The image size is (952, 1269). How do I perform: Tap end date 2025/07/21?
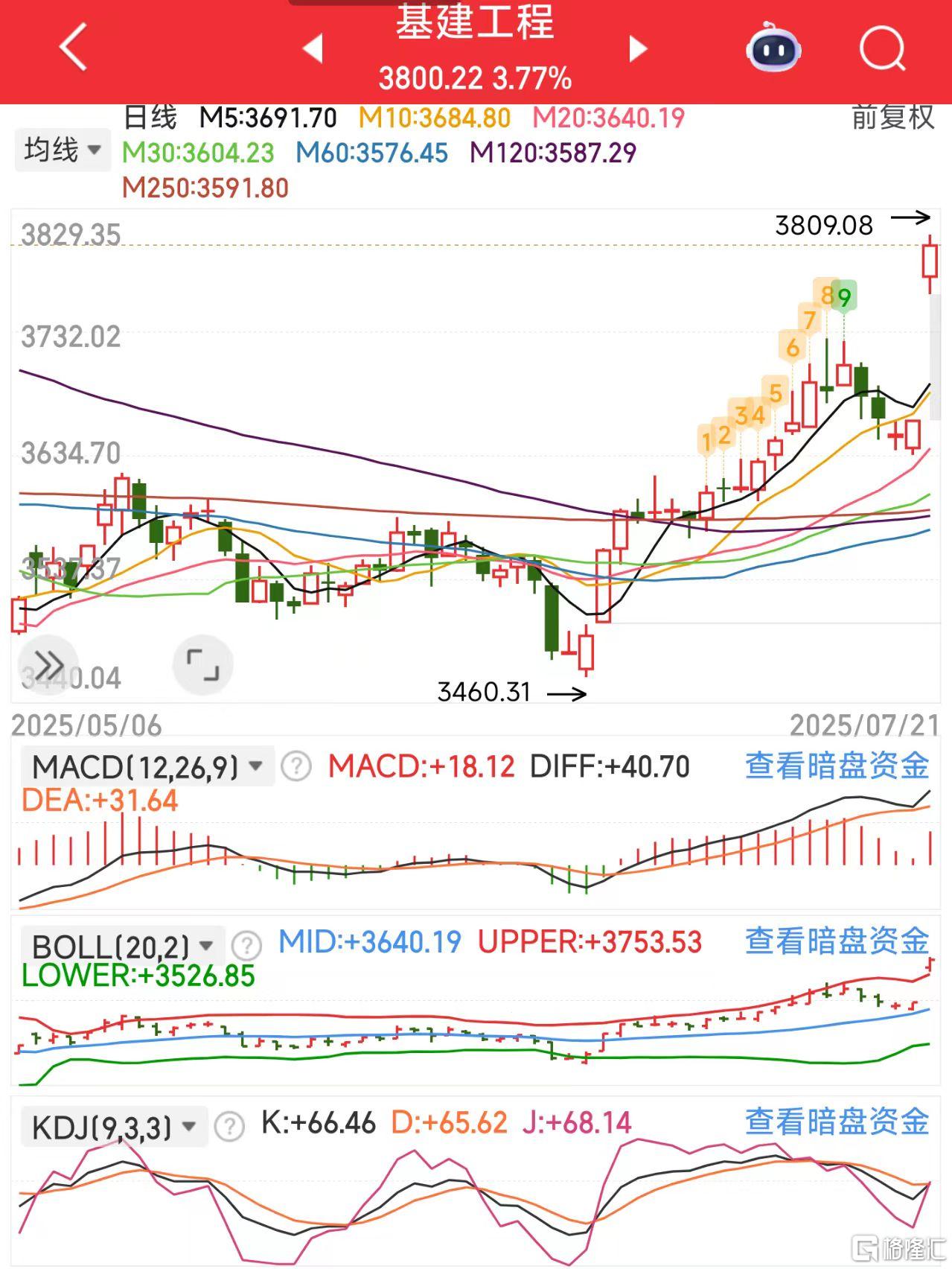(x=865, y=725)
